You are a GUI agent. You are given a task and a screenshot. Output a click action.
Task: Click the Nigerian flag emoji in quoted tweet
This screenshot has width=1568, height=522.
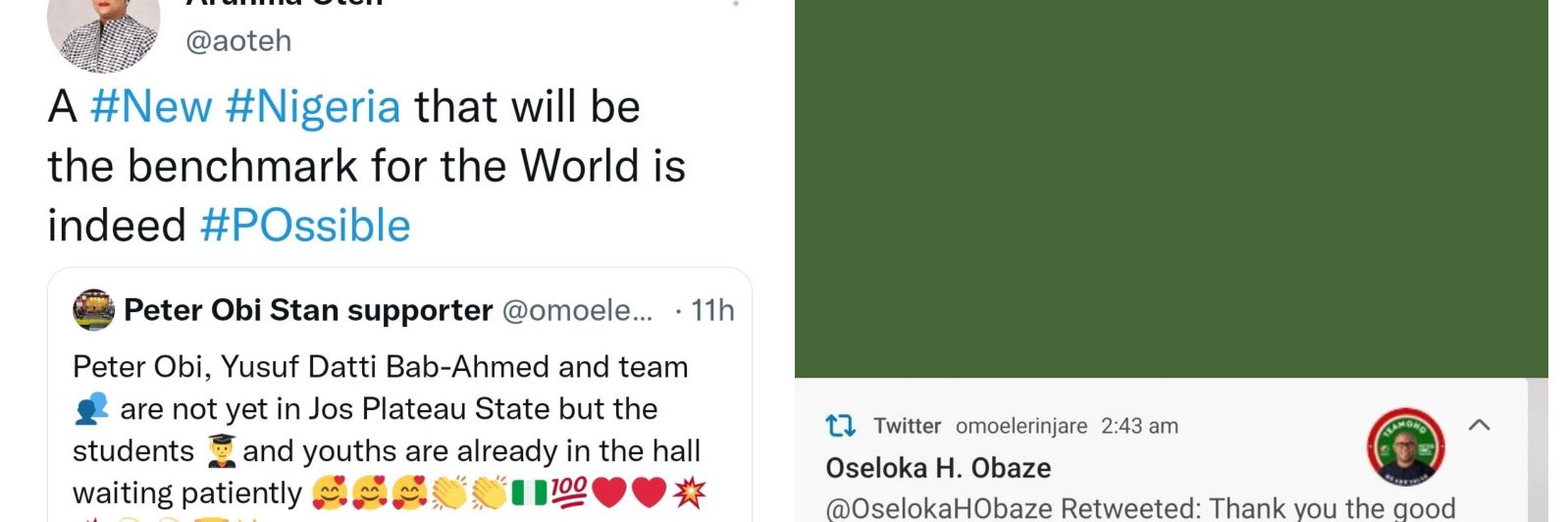pos(529,493)
